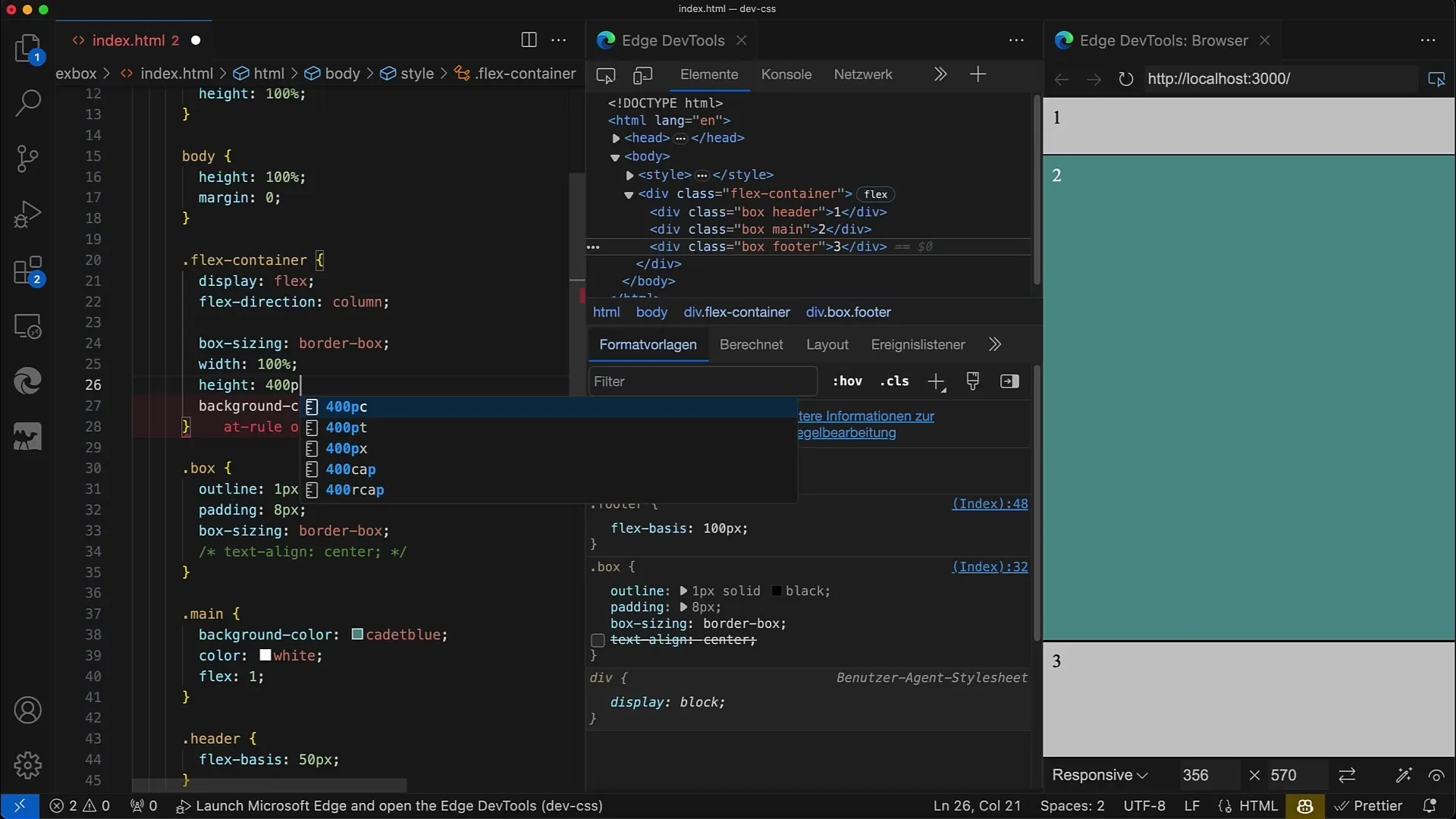Activate the inspect element picker in DevTools
Viewport: 1456px width, 819px height.
pos(606,75)
